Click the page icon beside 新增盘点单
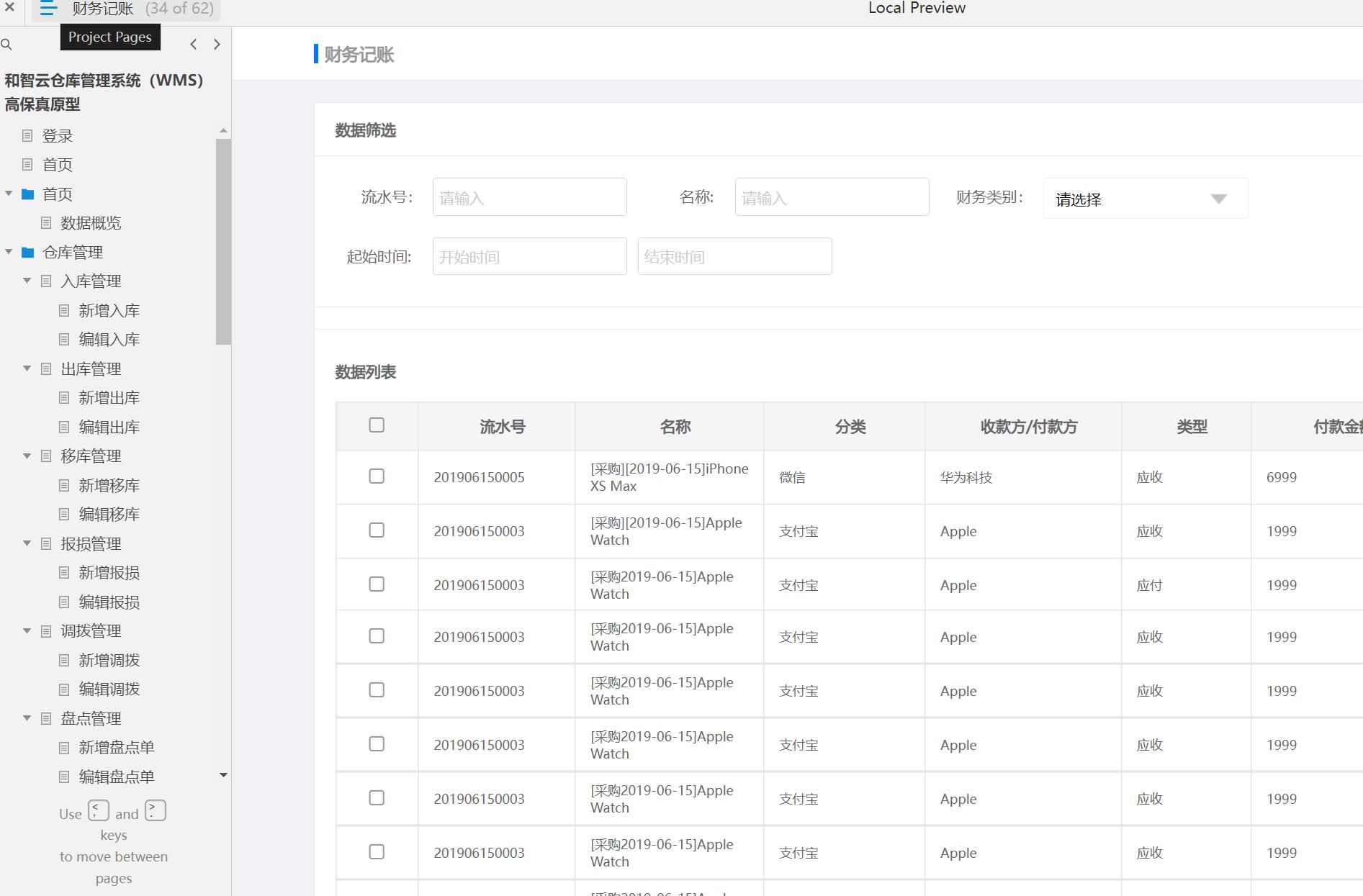 click(64, 747)
